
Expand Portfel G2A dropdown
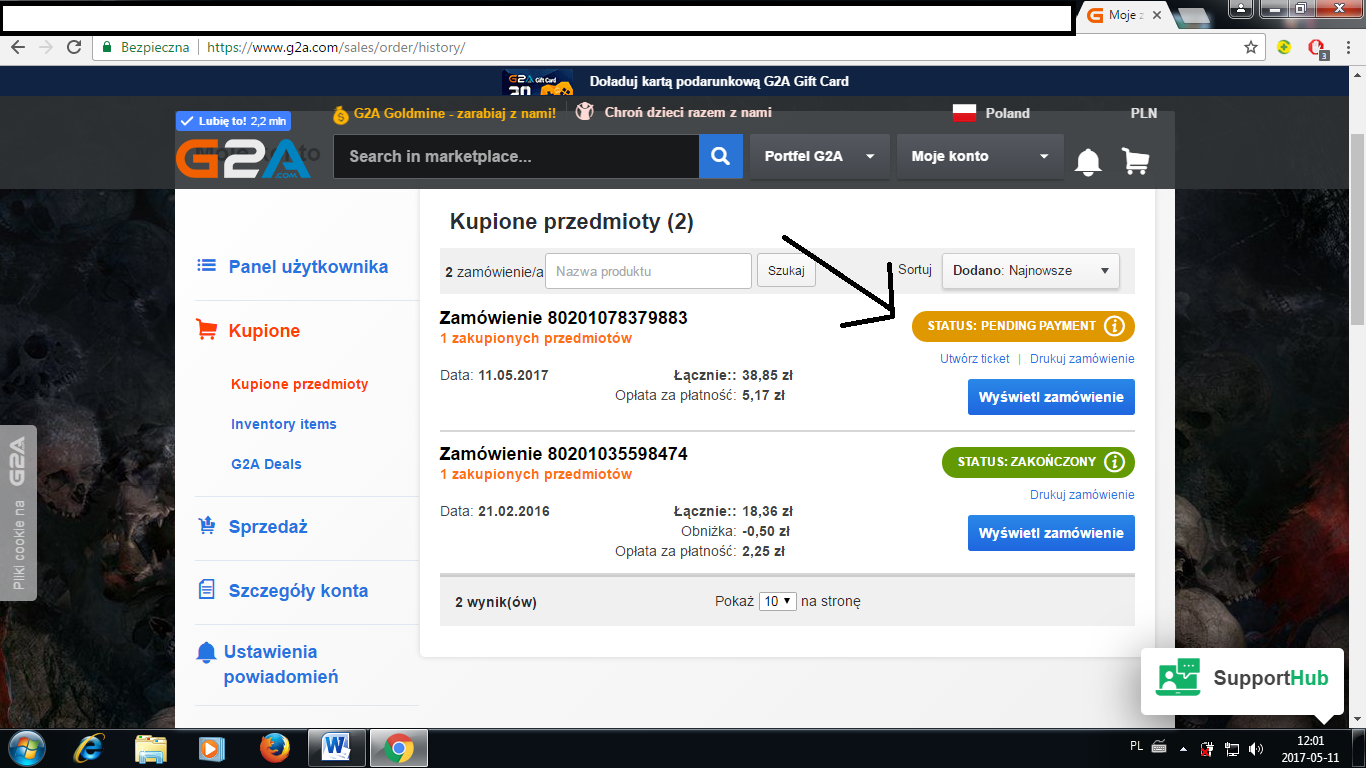click(819, 156)
